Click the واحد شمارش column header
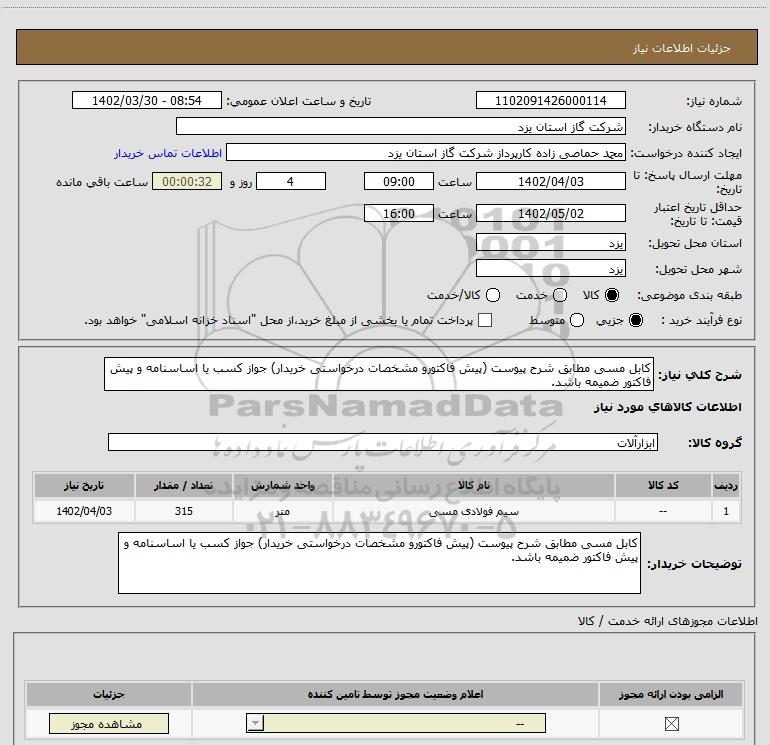 click(x=283, y=485)
